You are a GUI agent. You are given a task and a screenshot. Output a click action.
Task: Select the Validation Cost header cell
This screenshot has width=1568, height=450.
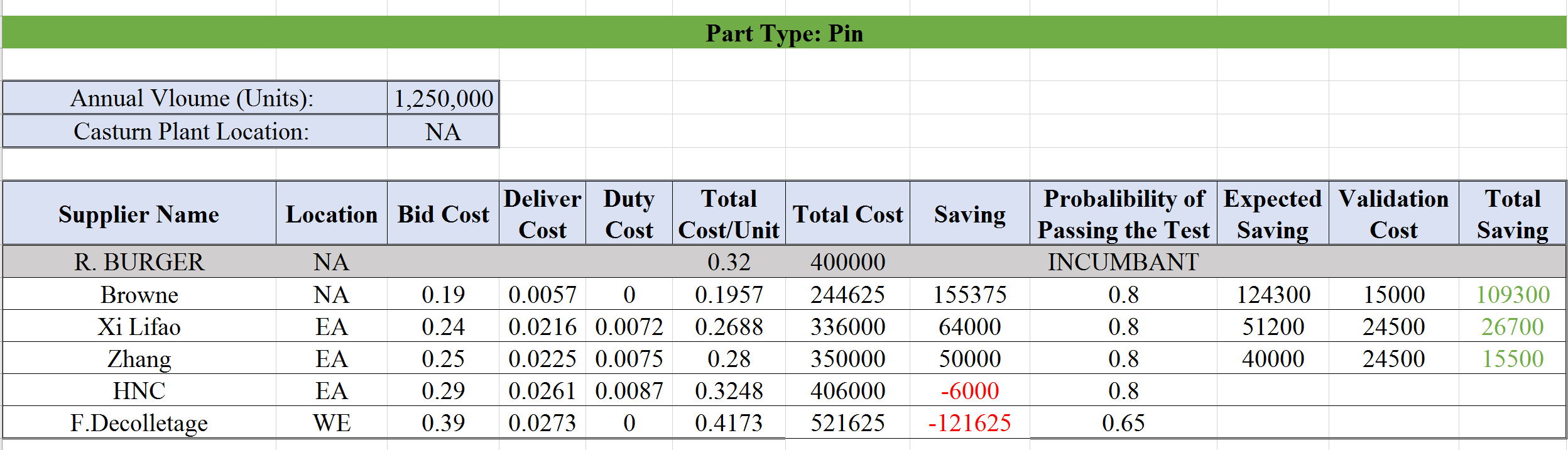pyautogui.click(x=1393, y=214)
